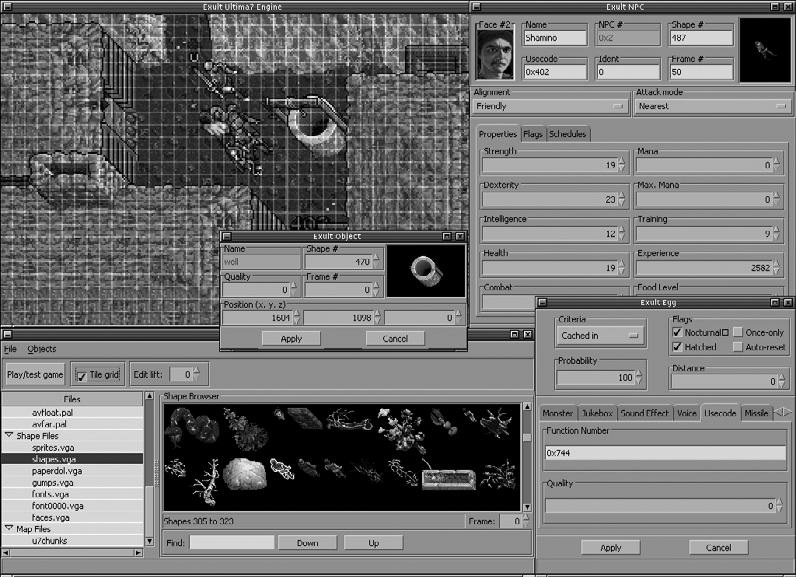The height and width of the screenshot is (577, 796).
Task: Open window menu icon of Exult Ultima7 Engine window
Action: pos(7,7)
